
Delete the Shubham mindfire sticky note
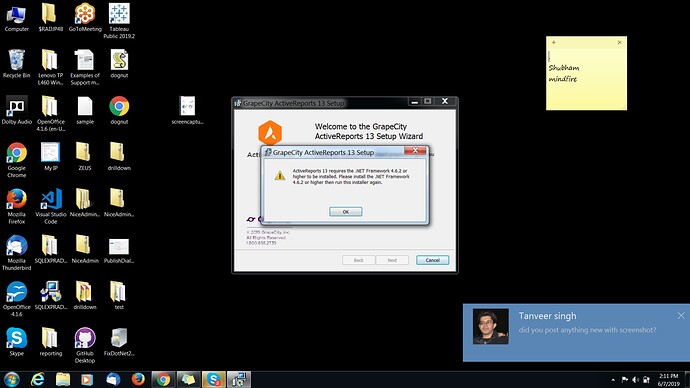coord(620,43)
